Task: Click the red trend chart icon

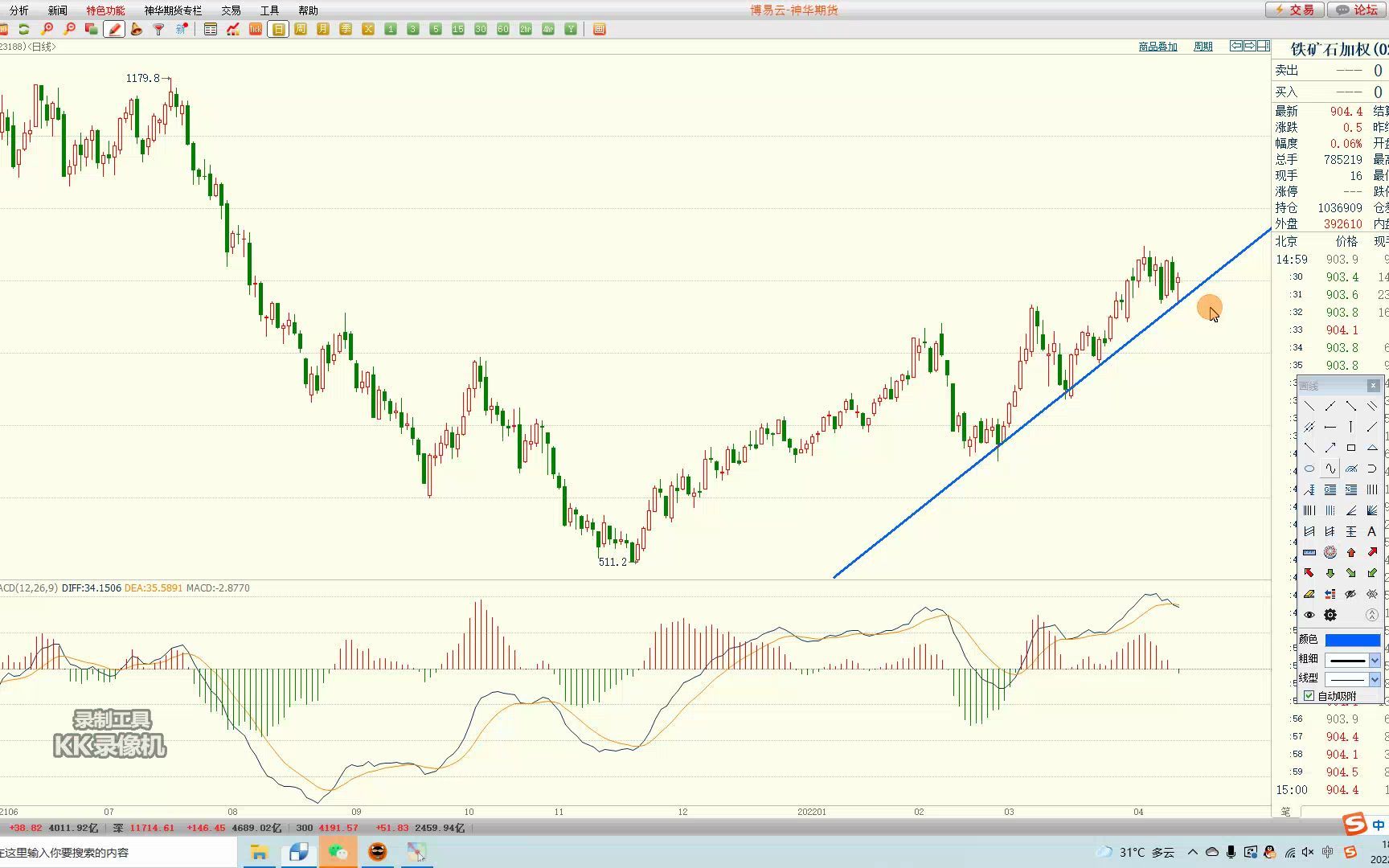Action: 233,29
